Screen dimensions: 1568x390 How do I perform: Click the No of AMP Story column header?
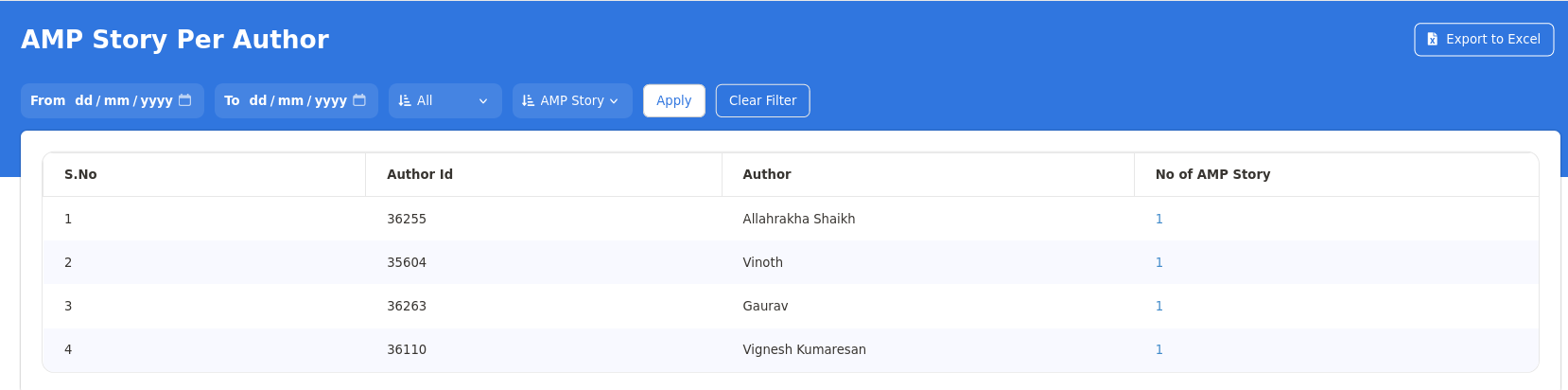click(x=1212, y=174)
